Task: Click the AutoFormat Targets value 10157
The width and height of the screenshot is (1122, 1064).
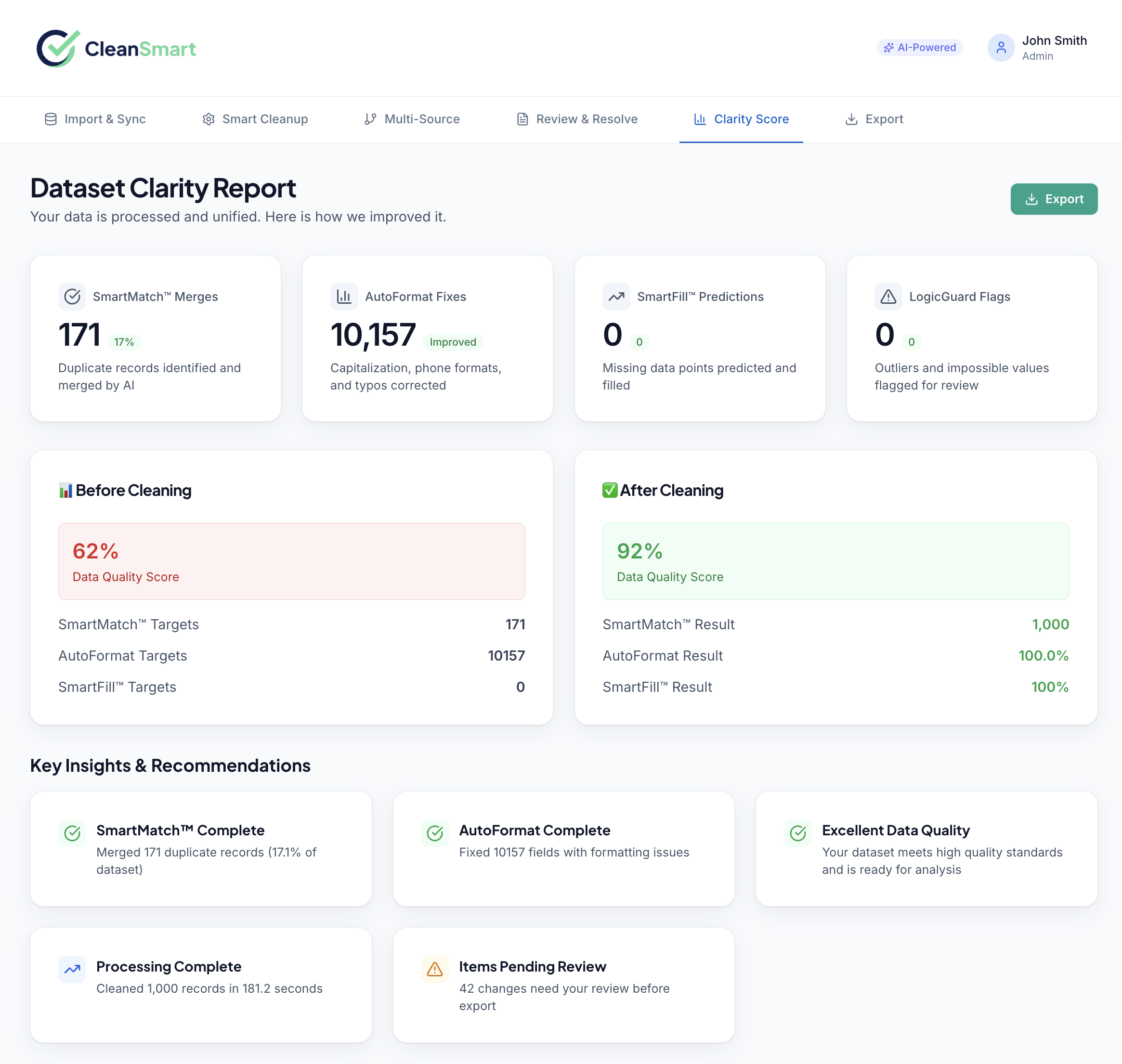Action: pyautogui.click(x=507, y=656)
